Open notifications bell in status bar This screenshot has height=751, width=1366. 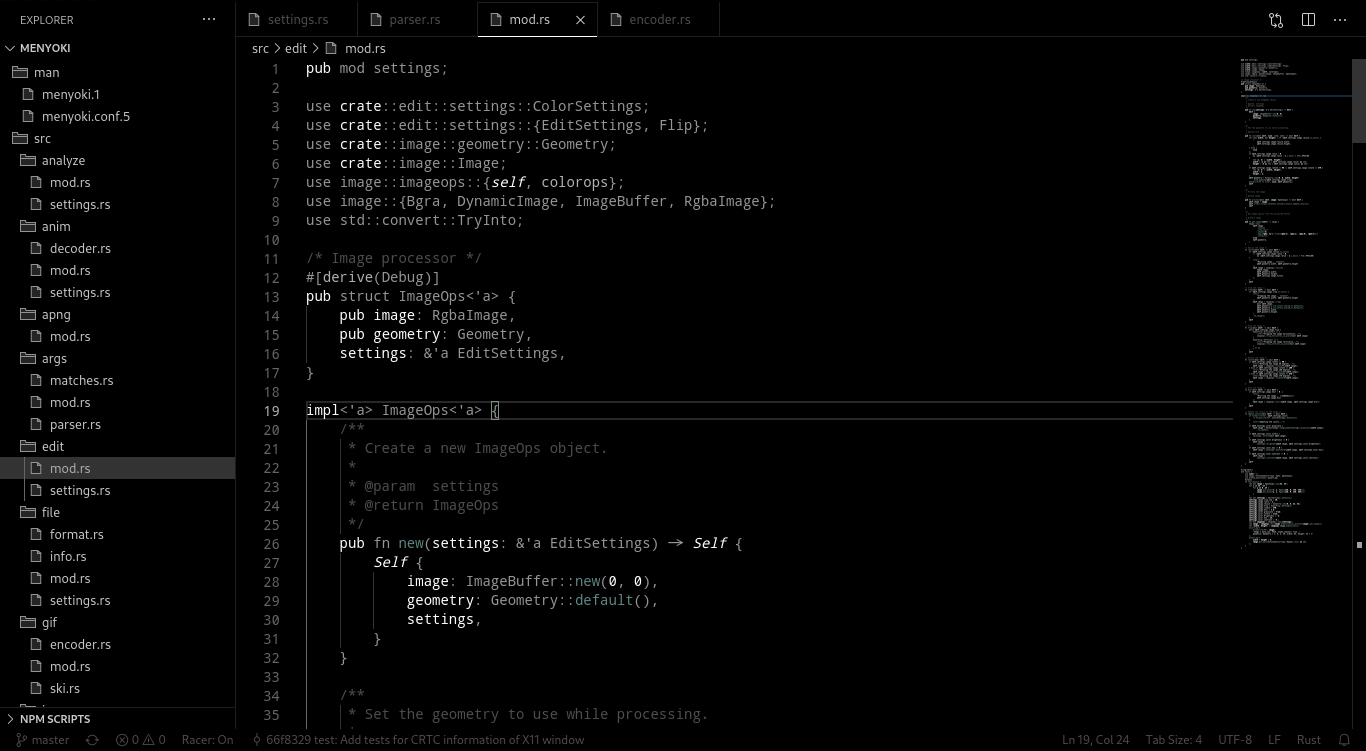click(1343, 740)
